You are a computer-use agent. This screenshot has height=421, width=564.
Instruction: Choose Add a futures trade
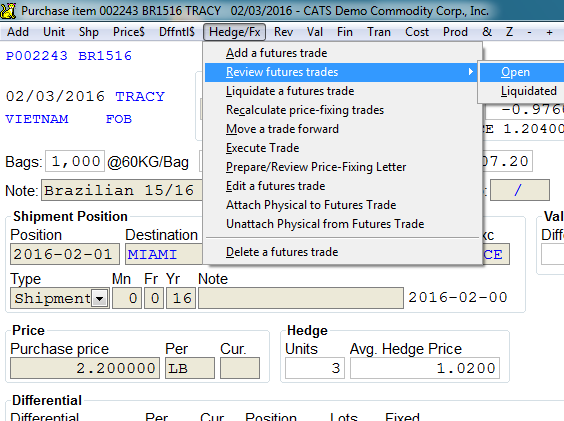click(341, 53)
